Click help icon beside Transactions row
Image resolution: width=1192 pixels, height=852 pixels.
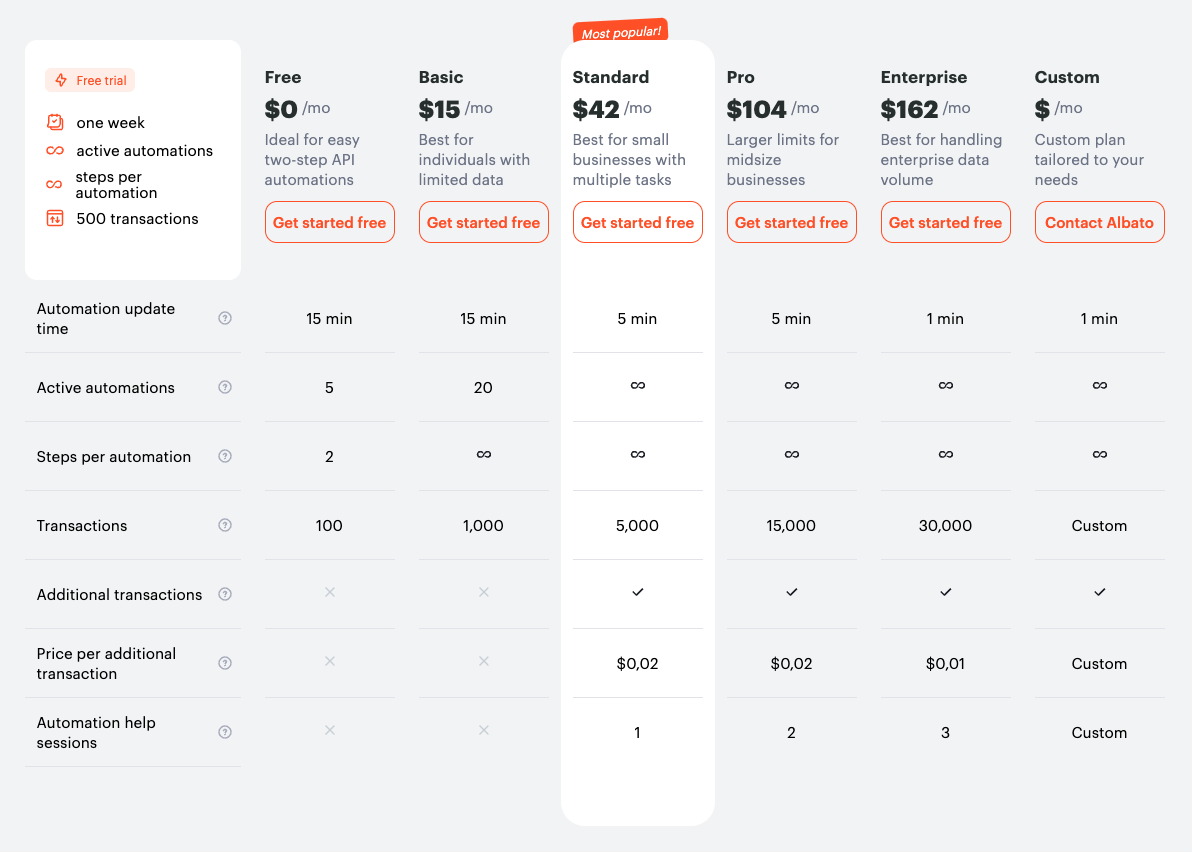point(225,525)
